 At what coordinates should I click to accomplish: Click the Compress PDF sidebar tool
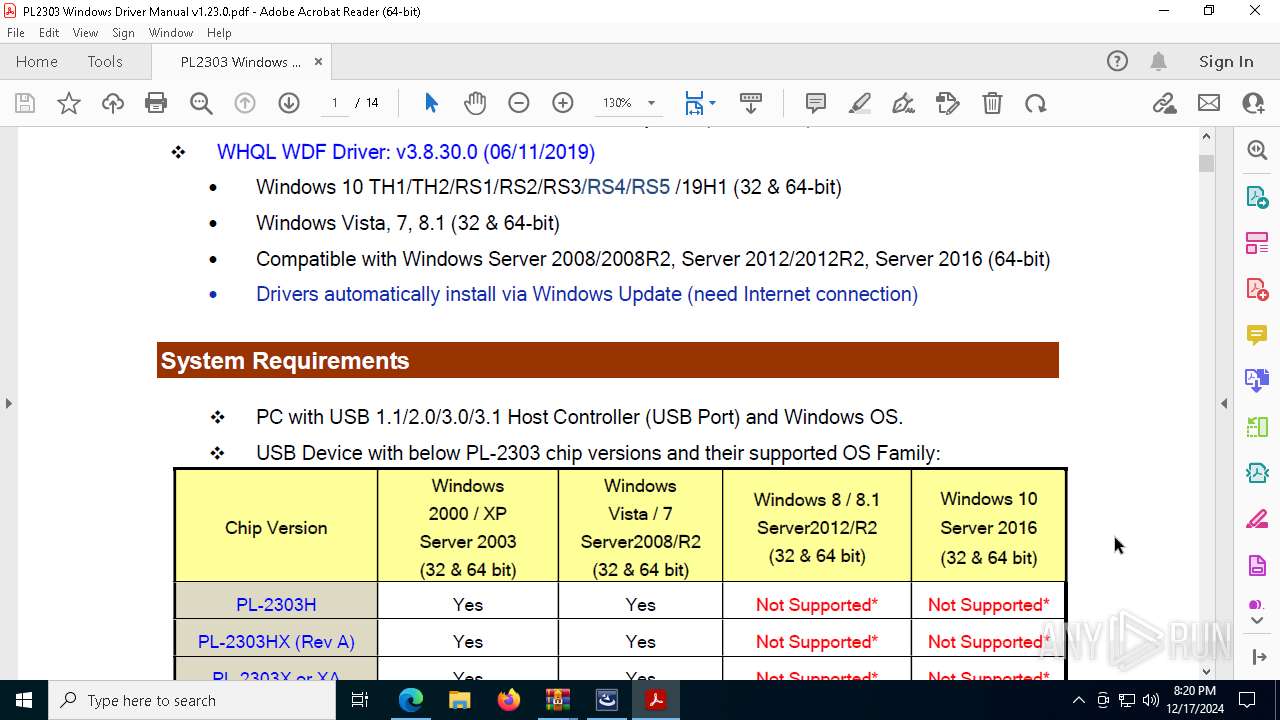pyautogui.click(x=1257, y=473)
